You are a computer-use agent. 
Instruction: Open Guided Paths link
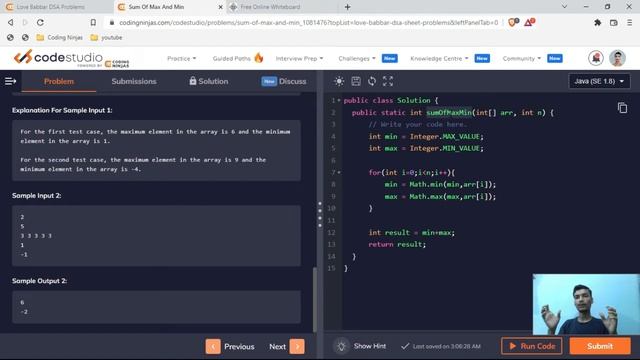pyautogui.click(x=231, y=58)
